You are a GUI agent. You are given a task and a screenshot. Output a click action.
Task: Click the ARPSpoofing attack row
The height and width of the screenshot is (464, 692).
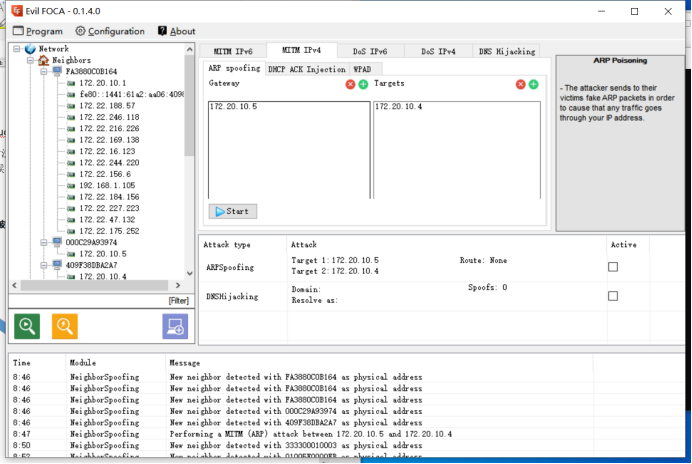point(442,267)
